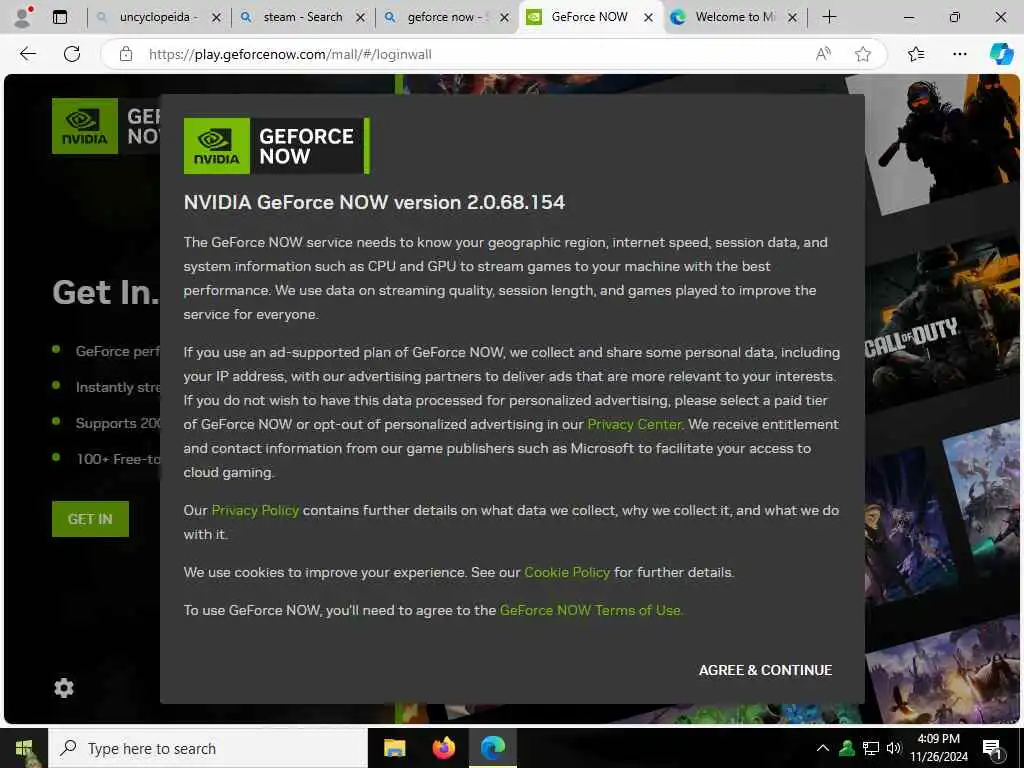This screenshot has height=768, width=1024.
Task: Close the steam - Search tab
Action: click(360, 18)
